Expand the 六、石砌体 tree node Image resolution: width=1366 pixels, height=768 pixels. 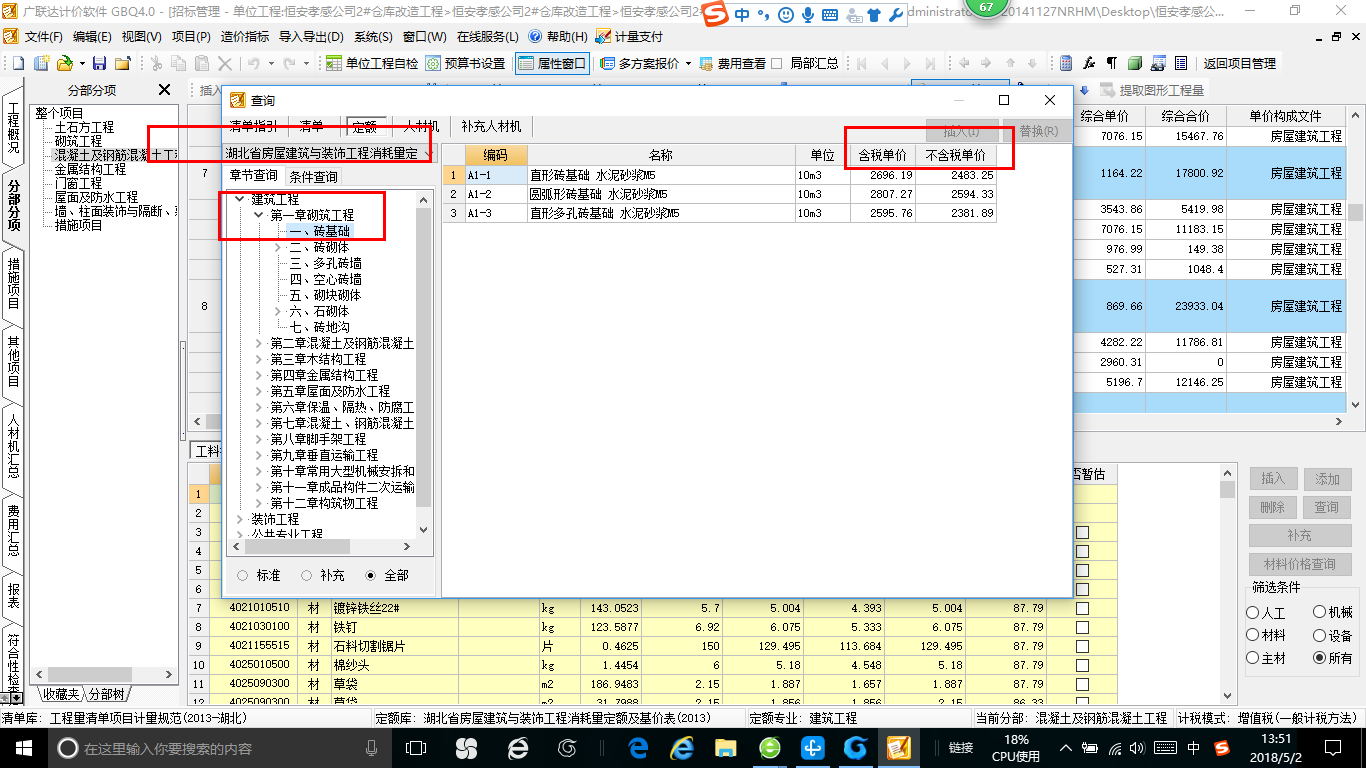point(278,311)
